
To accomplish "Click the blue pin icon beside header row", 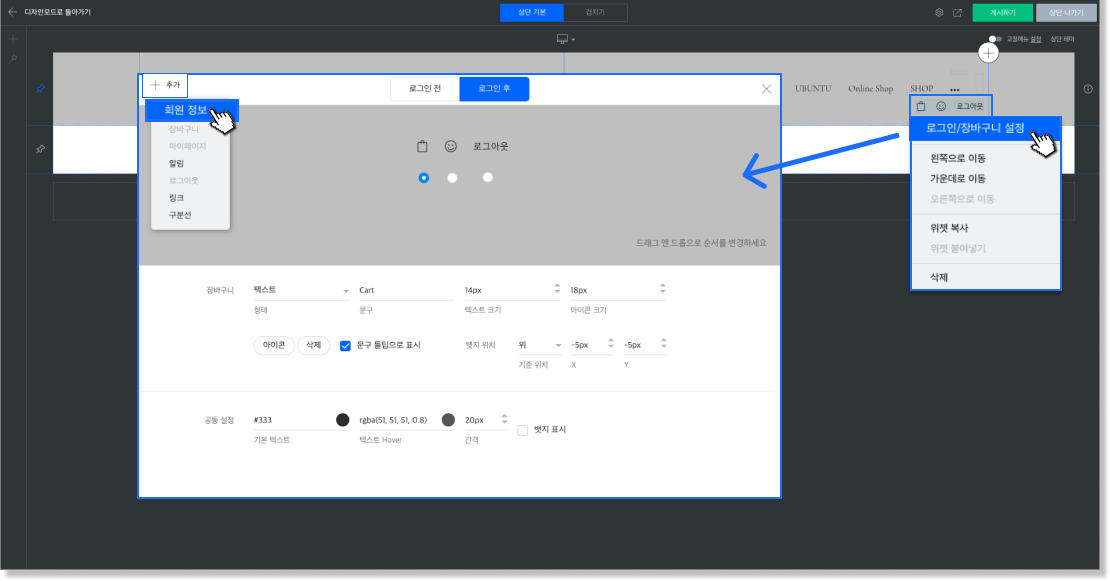I will [x=40, y=88].
